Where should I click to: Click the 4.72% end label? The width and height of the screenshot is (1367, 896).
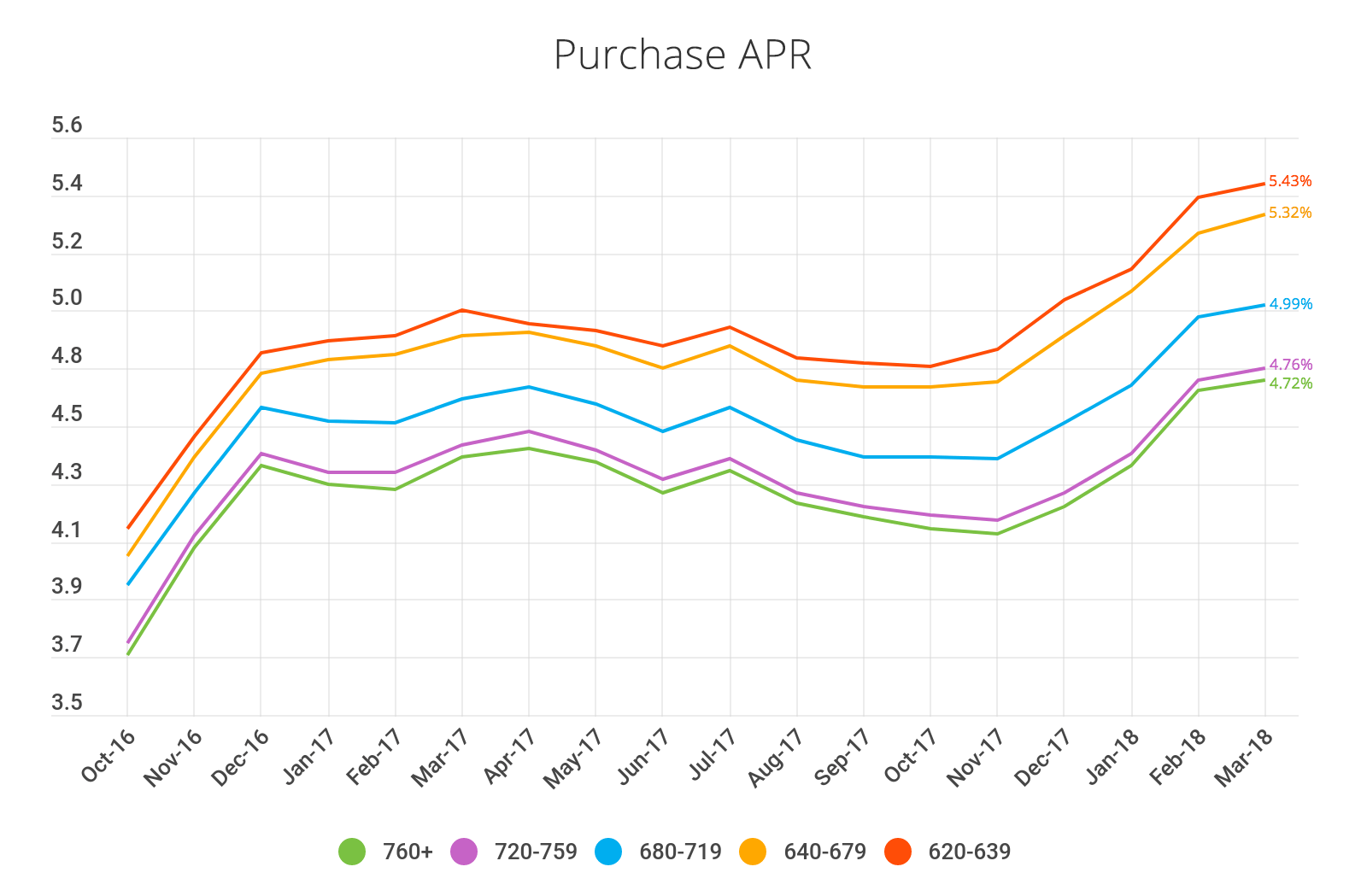(x=1290, y=384)
